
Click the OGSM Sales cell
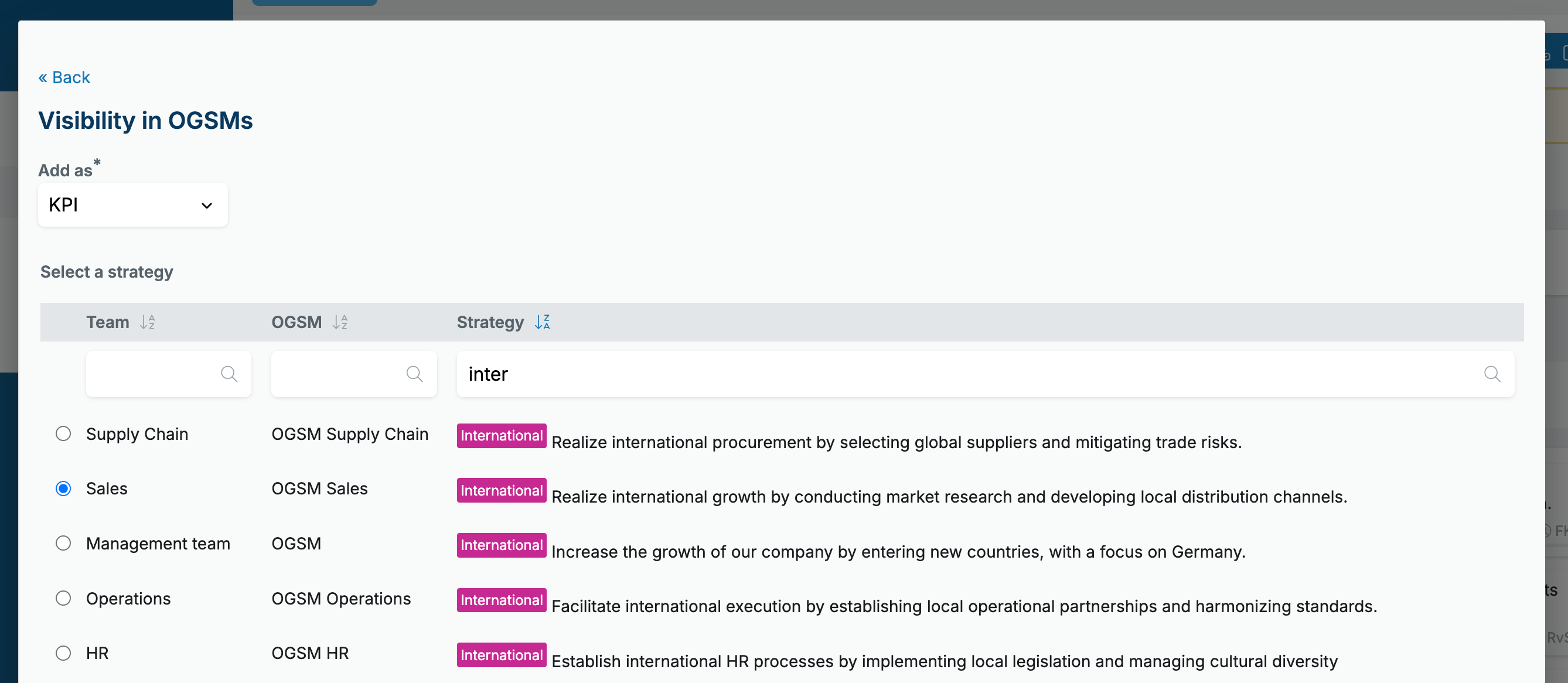[319, 489]
